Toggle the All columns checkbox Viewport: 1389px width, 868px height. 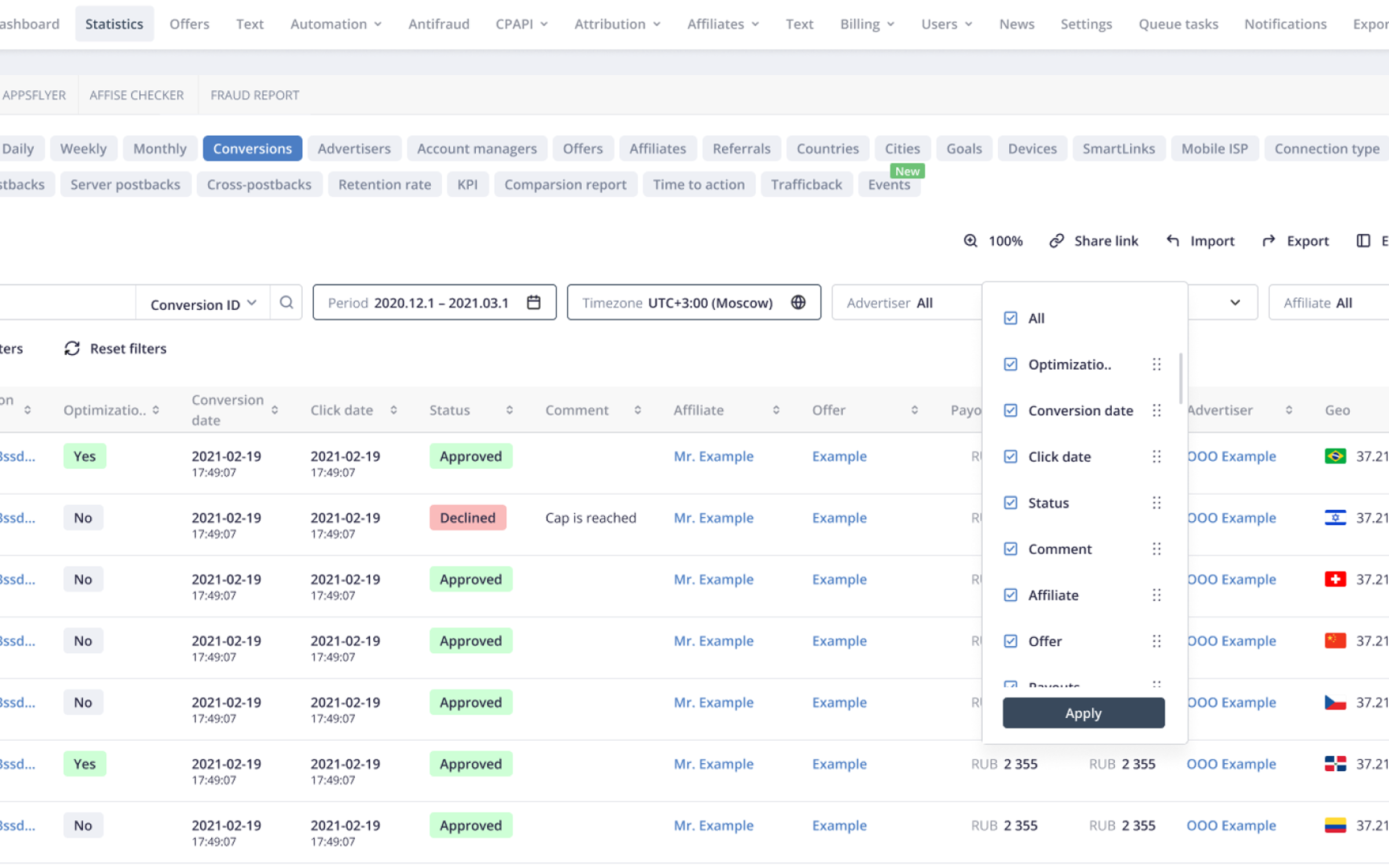1010,318
